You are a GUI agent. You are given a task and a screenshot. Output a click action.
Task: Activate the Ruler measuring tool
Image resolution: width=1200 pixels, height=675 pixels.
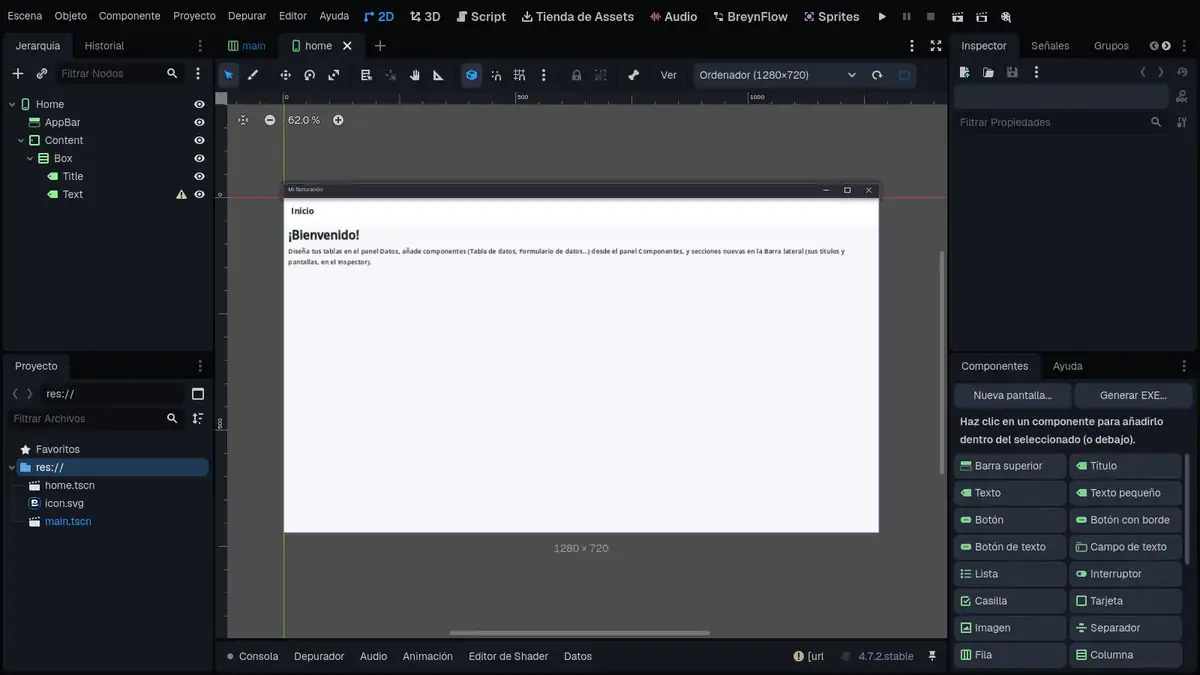click(x=438, y=75)
